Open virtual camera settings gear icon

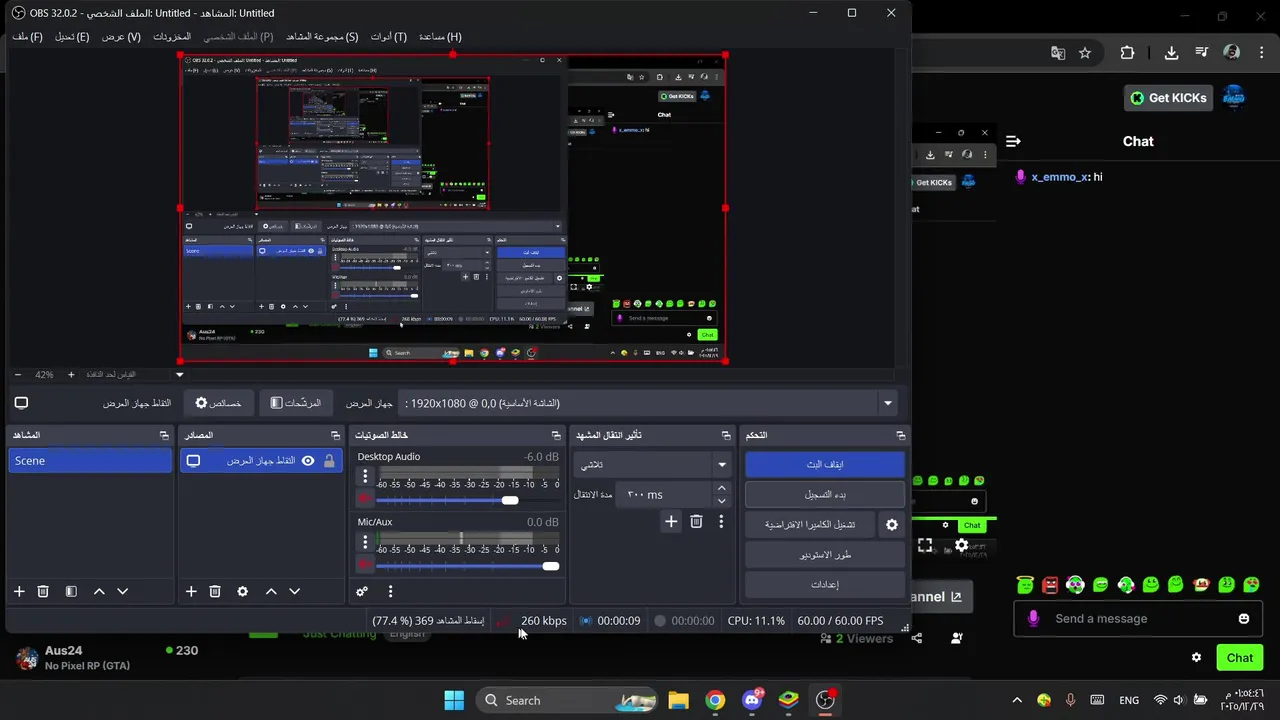[892, 524]
